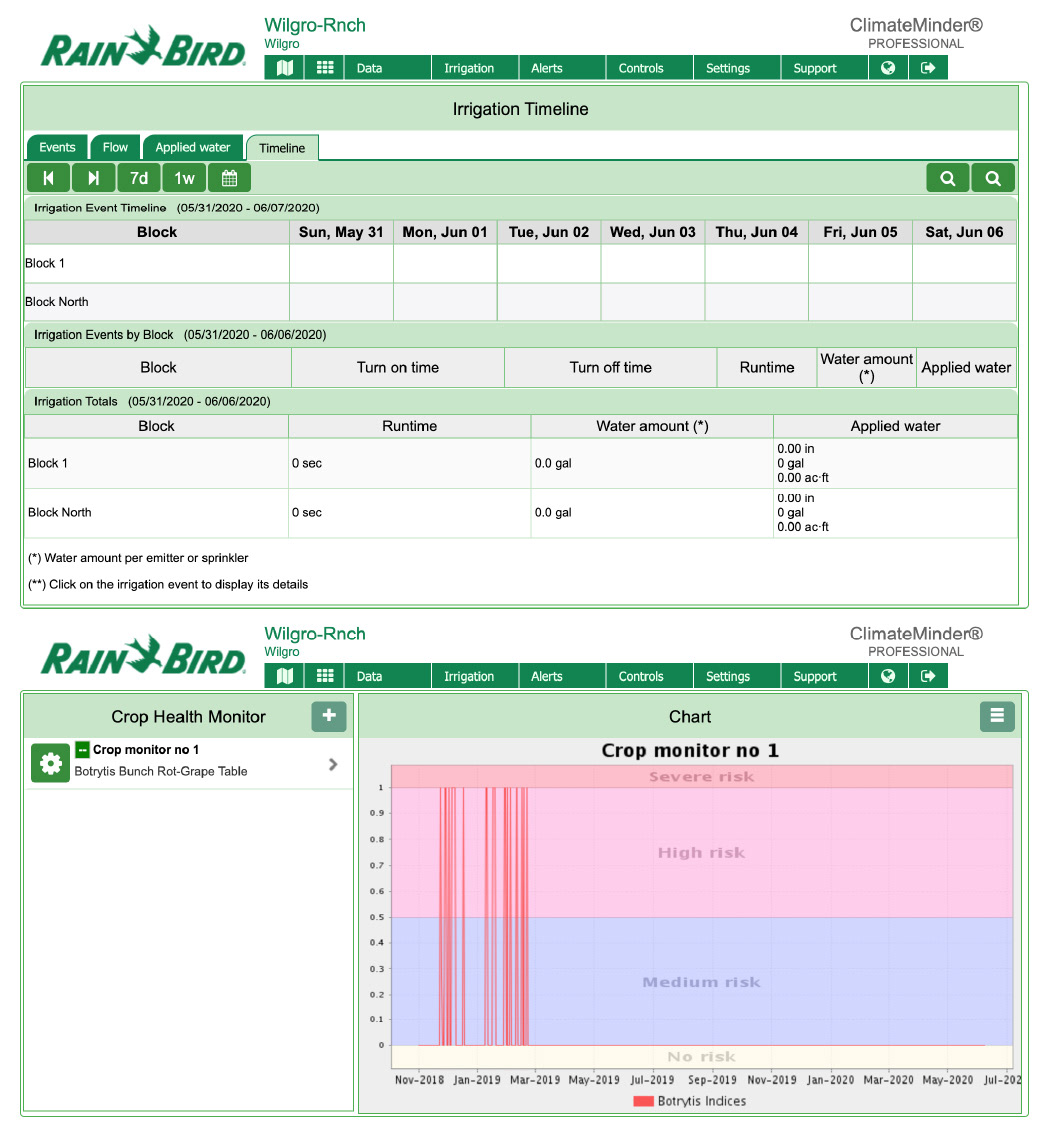Expand Crop monitor no 1 chevron arrow
The image size is (1051, 1141).
[333, 764]
